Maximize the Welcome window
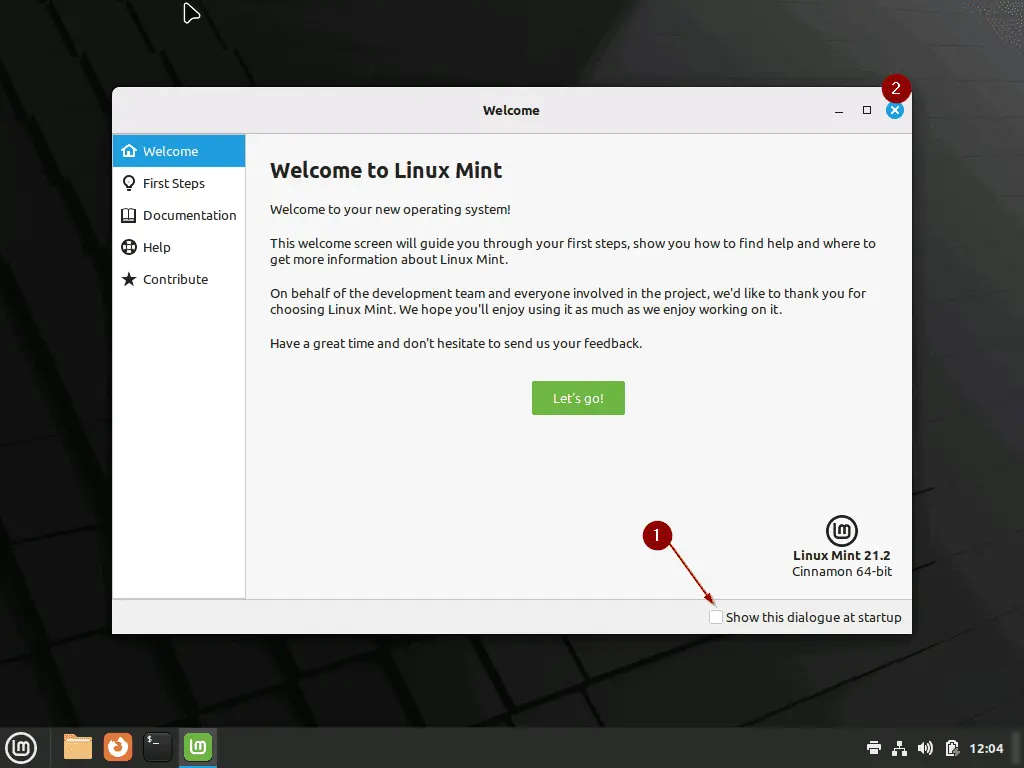The height and width of the screenshot is (768, 1024). 867,110
